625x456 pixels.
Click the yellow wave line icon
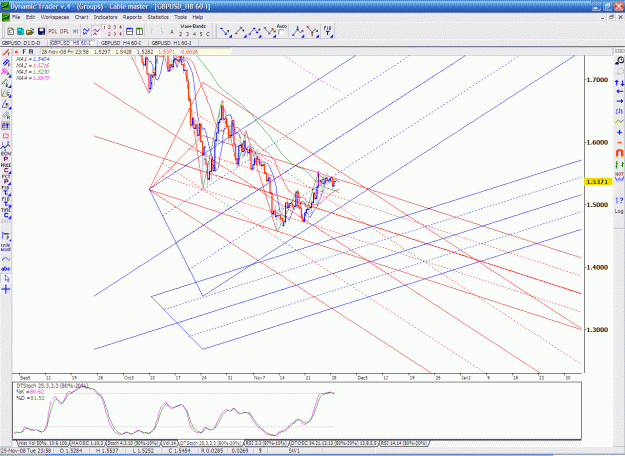tap(619, 122)
